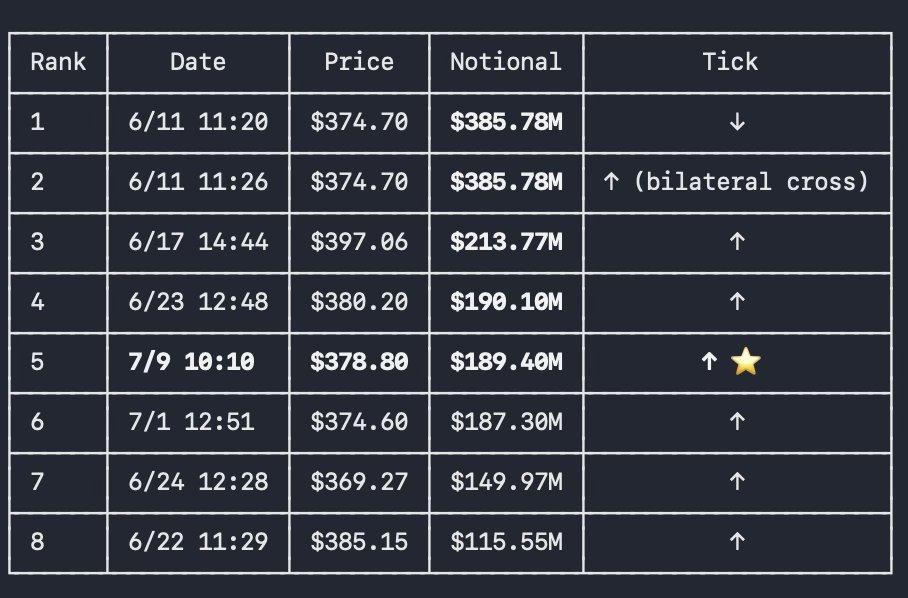
Task: Click the Price column header
Action: (359, 62)
